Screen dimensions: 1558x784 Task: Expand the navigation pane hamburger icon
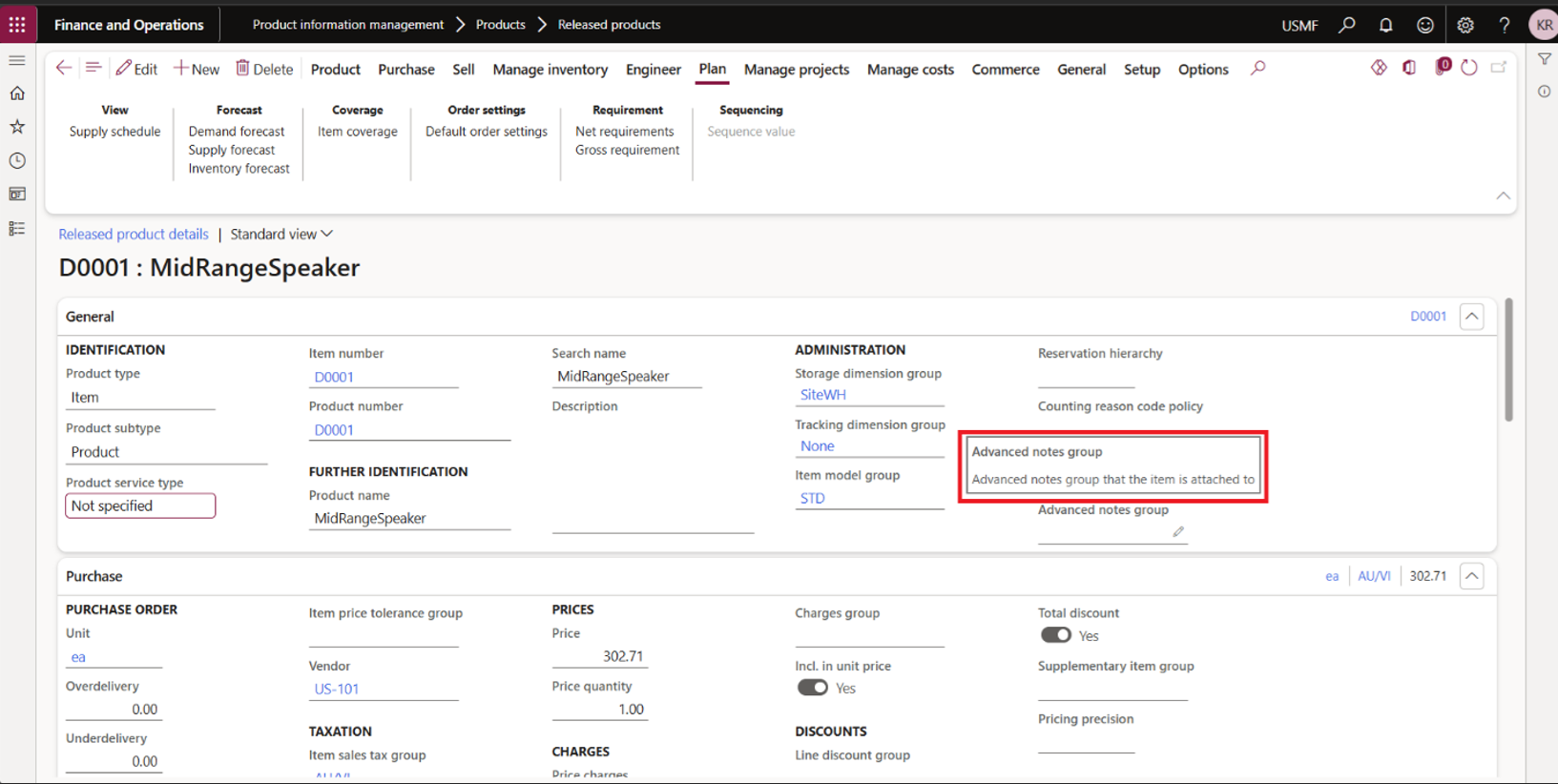17,60
